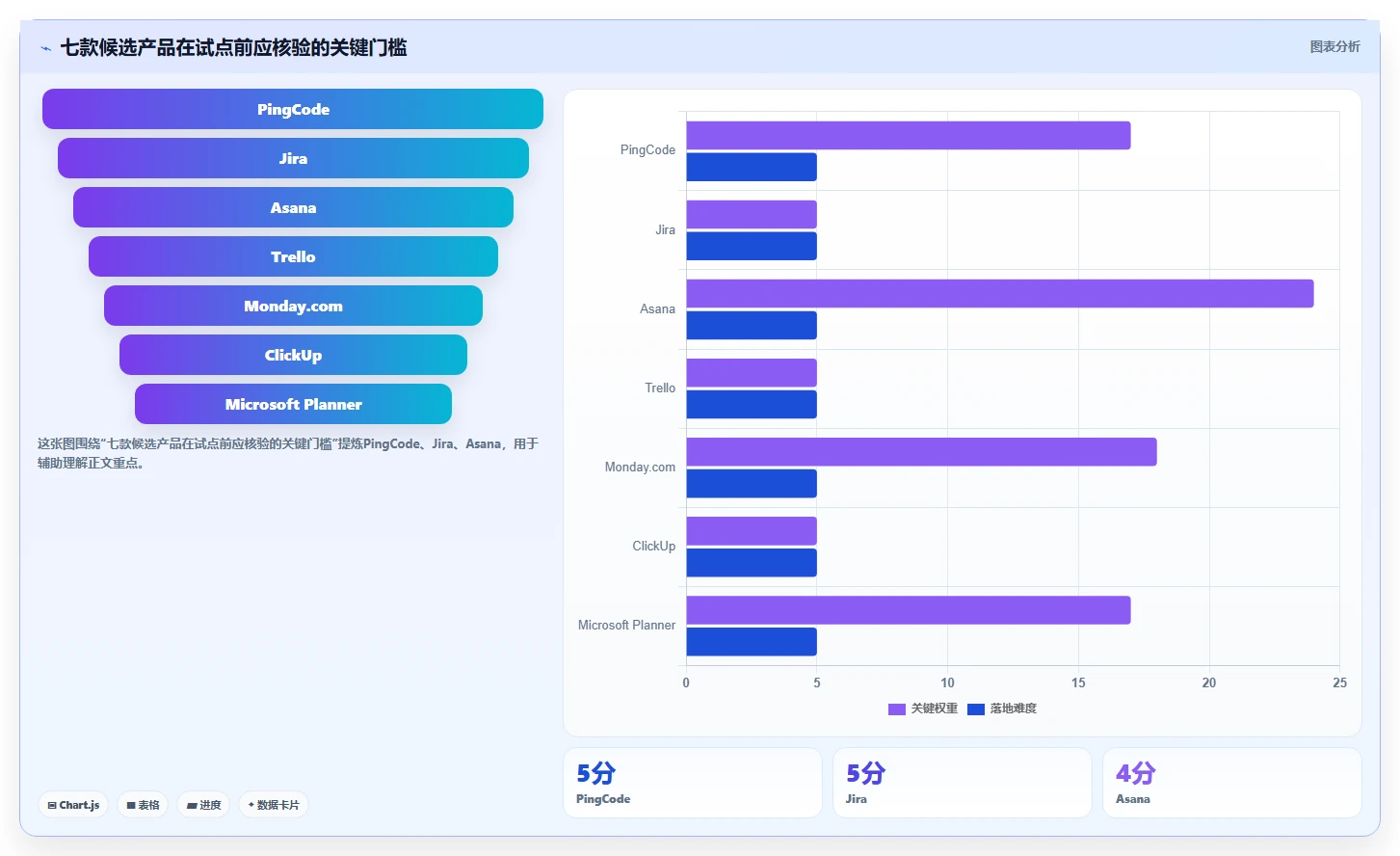Click the ClickUp axis label in chart

(x=653, y=547)
